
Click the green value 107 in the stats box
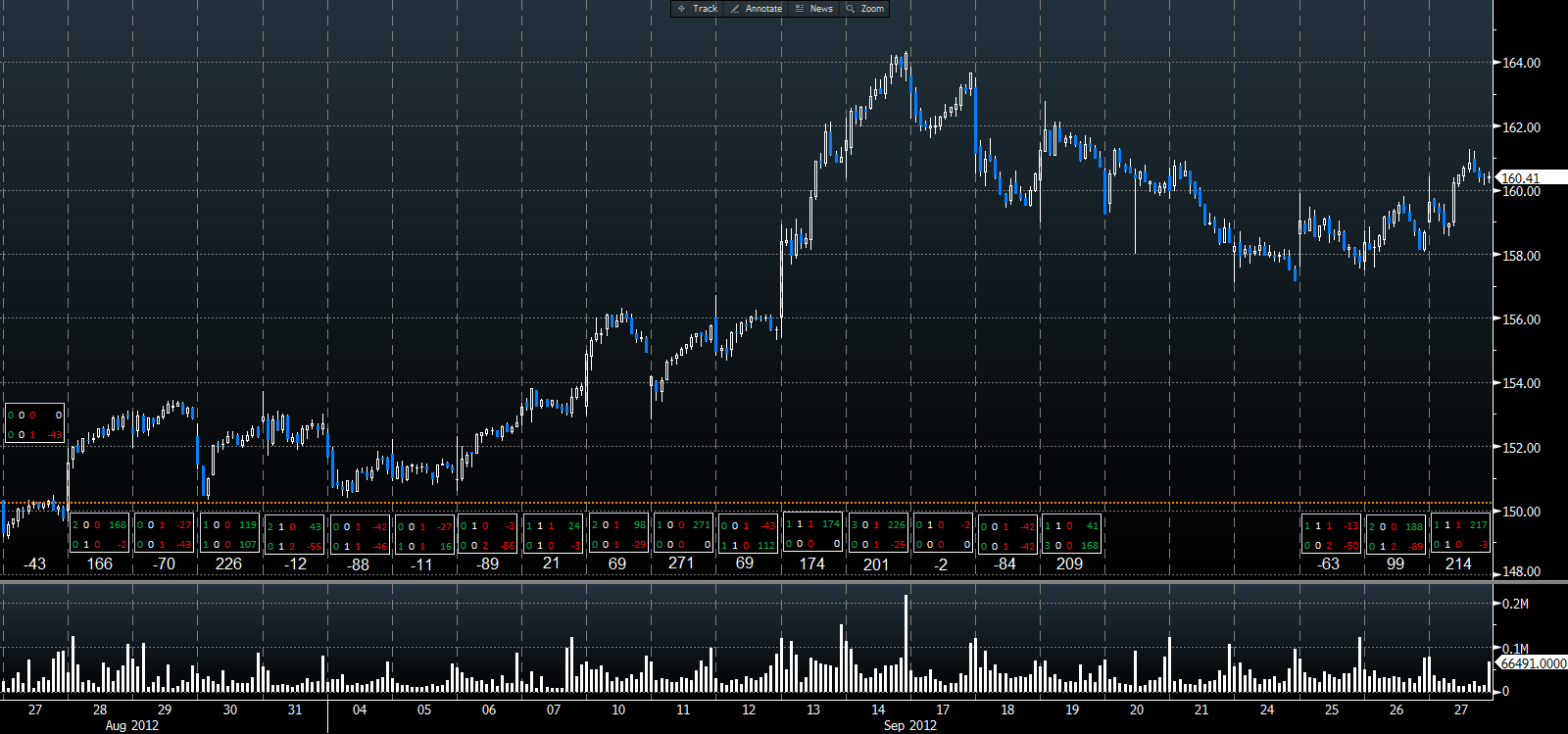[248, 545]
